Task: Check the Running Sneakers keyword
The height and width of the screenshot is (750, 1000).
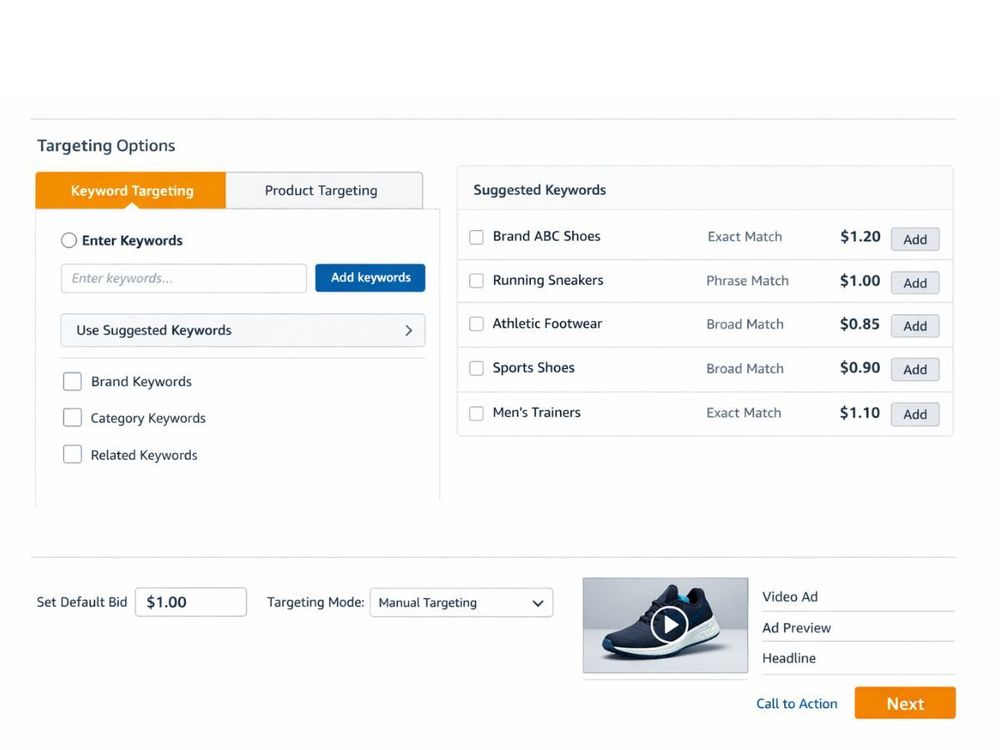Action: (x=476, y=281)
